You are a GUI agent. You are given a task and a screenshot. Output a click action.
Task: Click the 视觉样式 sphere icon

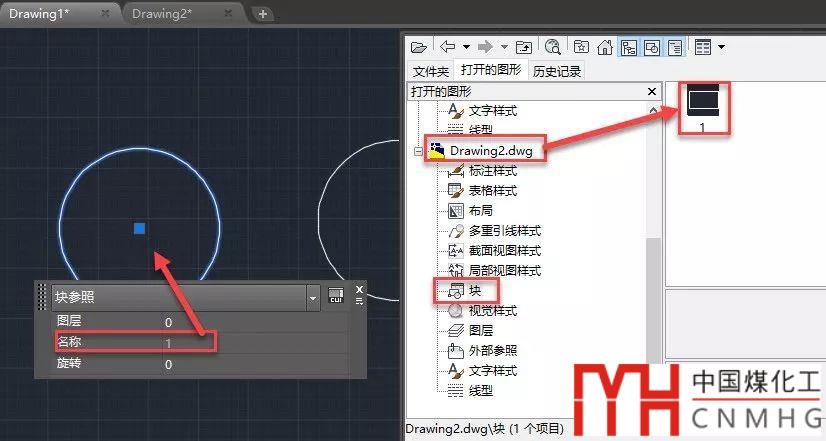(456, 311)
